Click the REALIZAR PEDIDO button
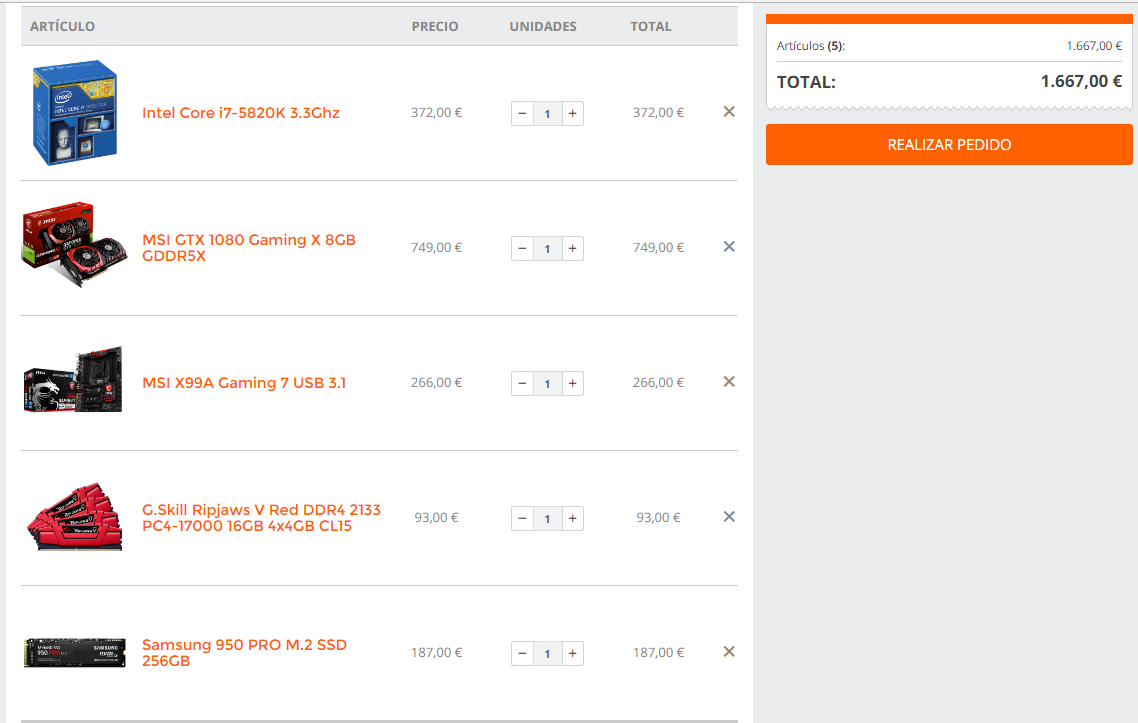Image resolution: width=1138 pixels, height=723 pixels. 949,144
